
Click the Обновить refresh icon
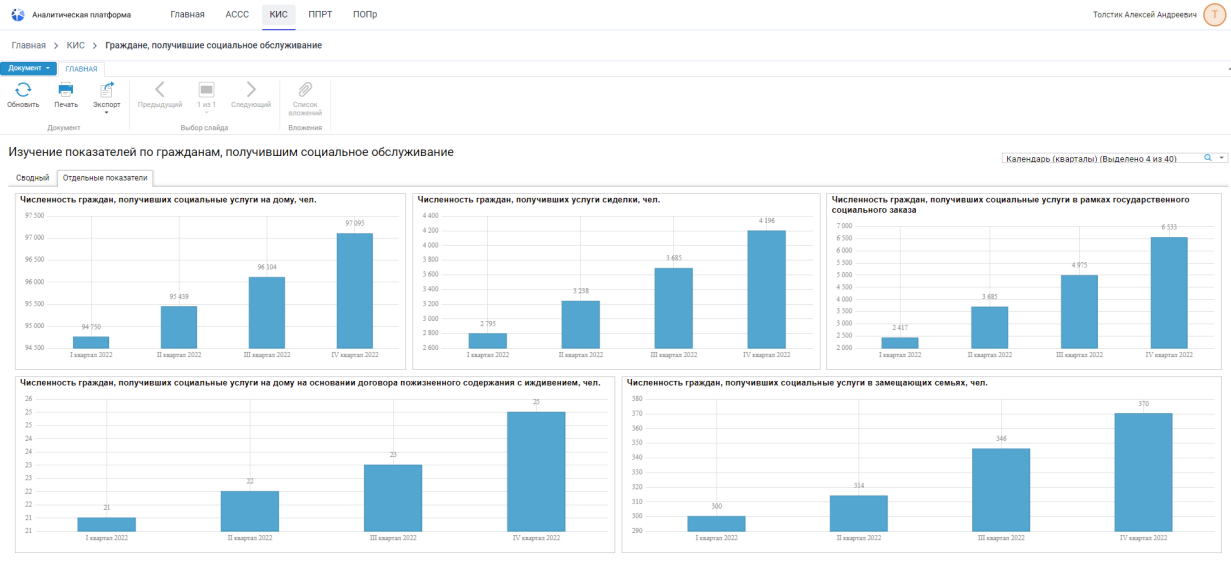23,90
